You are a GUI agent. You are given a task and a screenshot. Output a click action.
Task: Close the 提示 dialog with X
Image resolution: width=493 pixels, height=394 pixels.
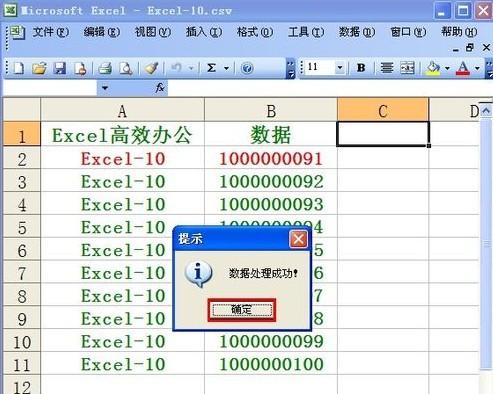(x=298, y=239)
